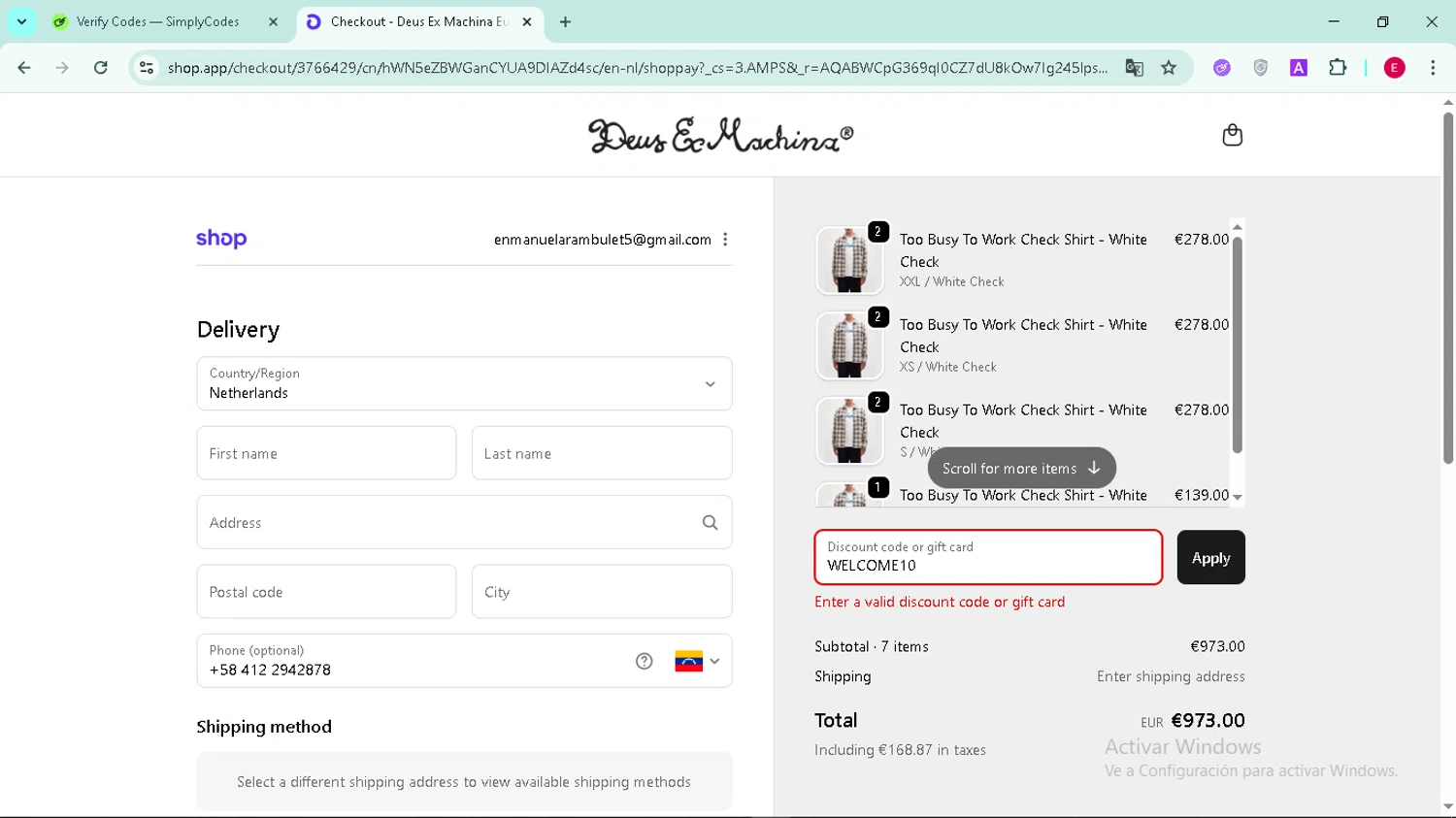Open the purple circular extension icon

(x=1222, y=68)
